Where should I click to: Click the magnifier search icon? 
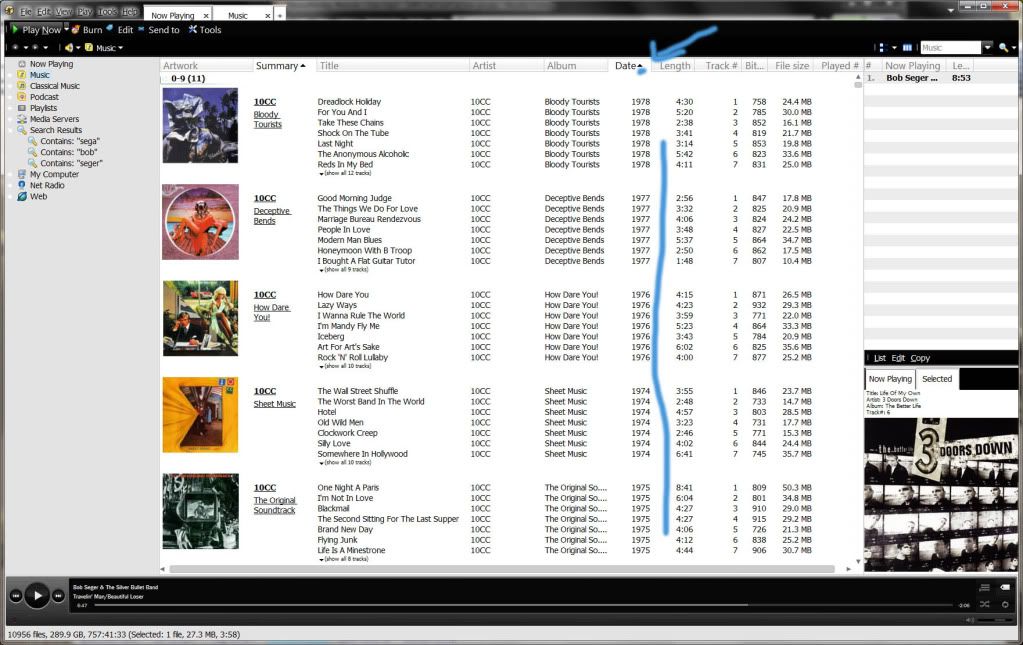tap(1001, 47)
